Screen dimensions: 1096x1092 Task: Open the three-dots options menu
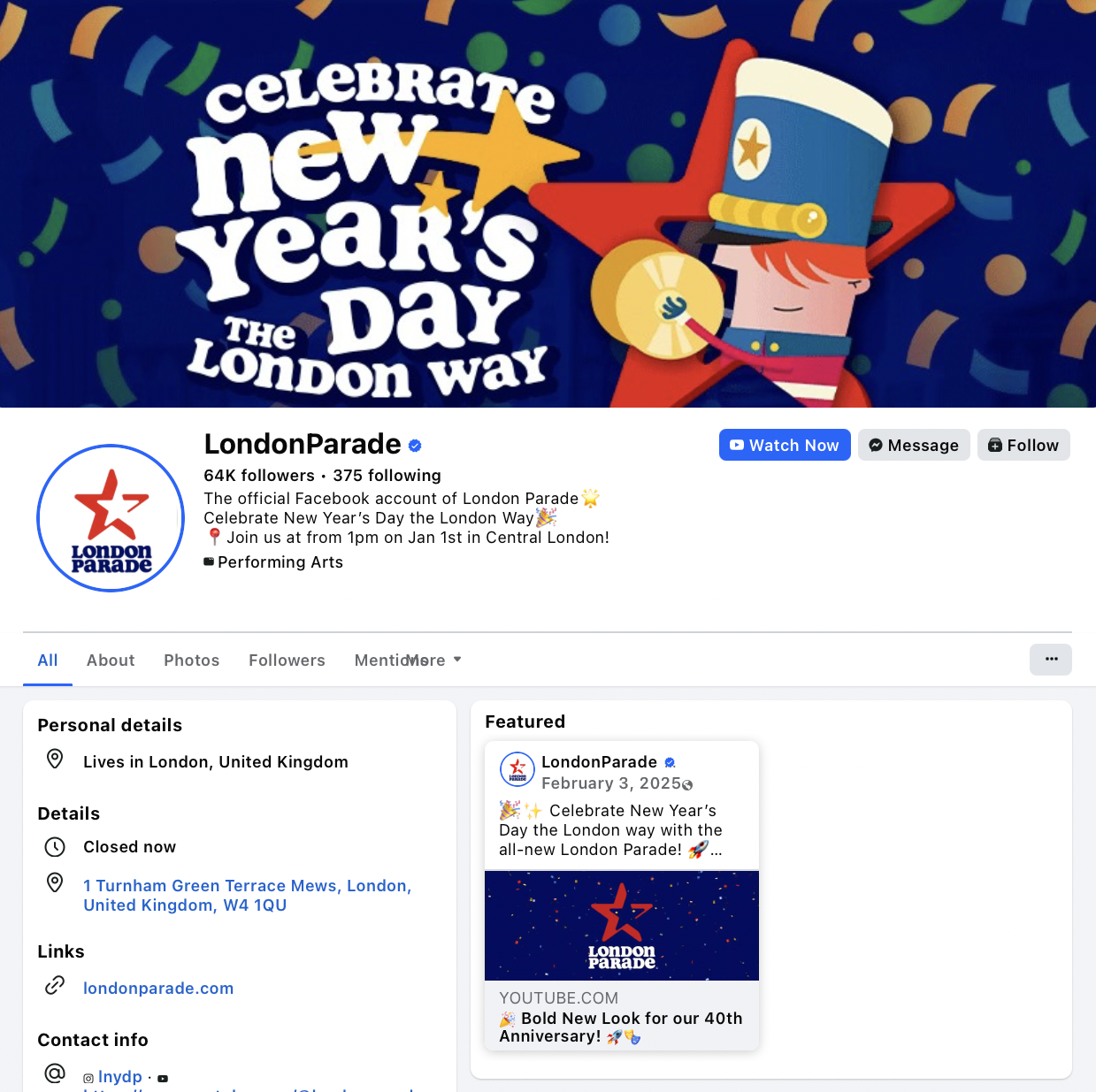click(1051, 660)
